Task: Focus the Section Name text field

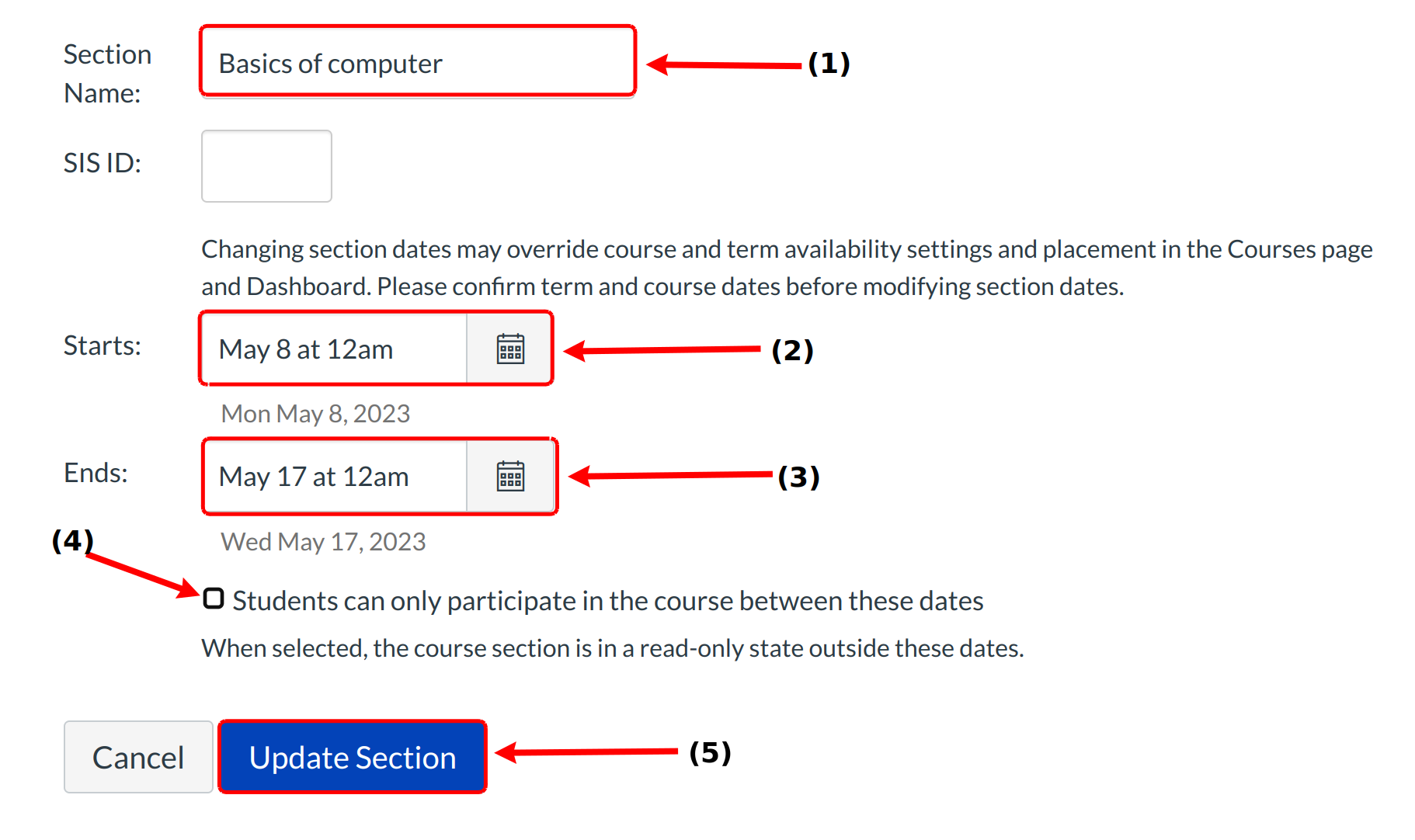Action: tap(418, 63)
